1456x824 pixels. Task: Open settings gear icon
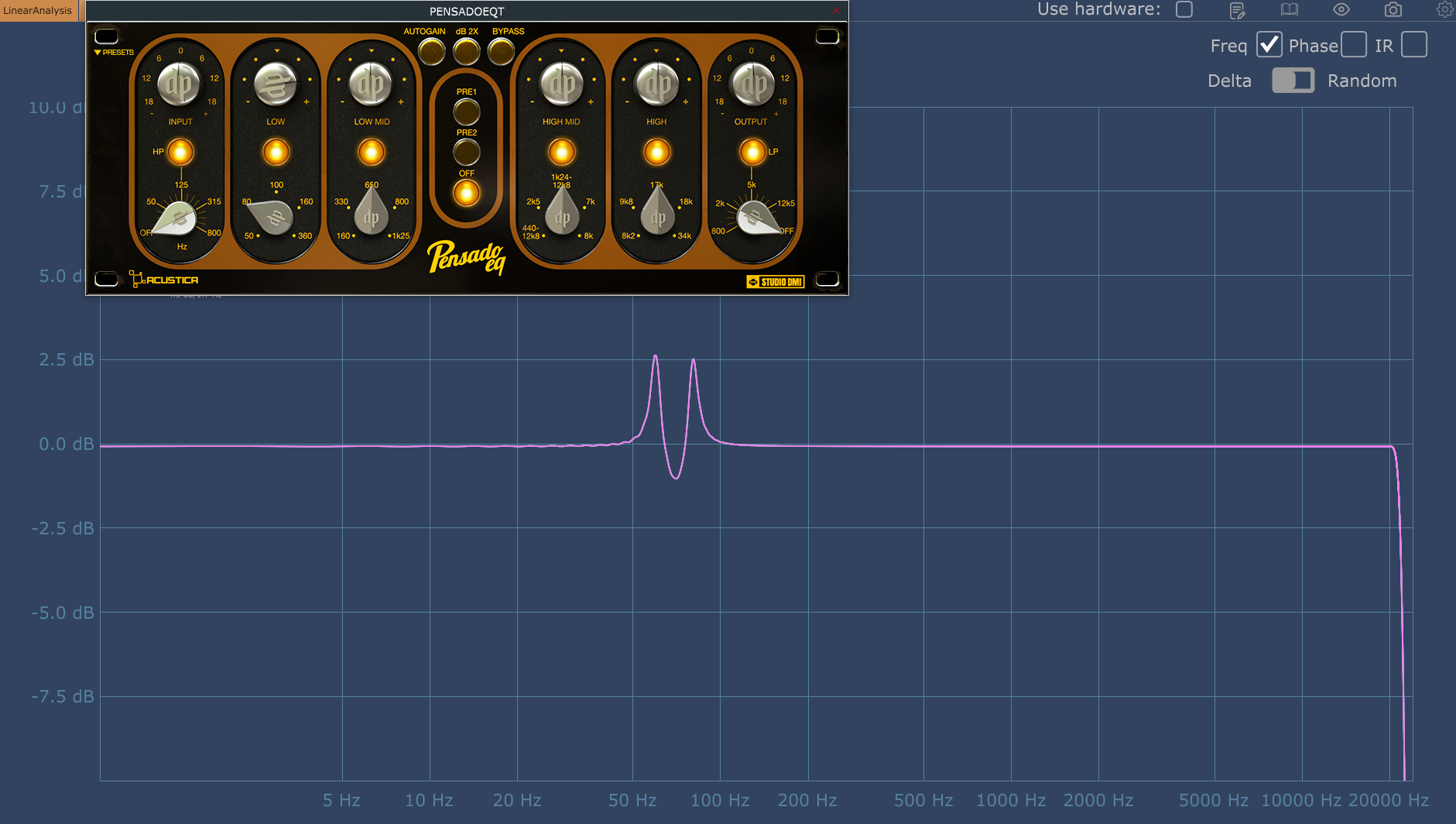1444,9
